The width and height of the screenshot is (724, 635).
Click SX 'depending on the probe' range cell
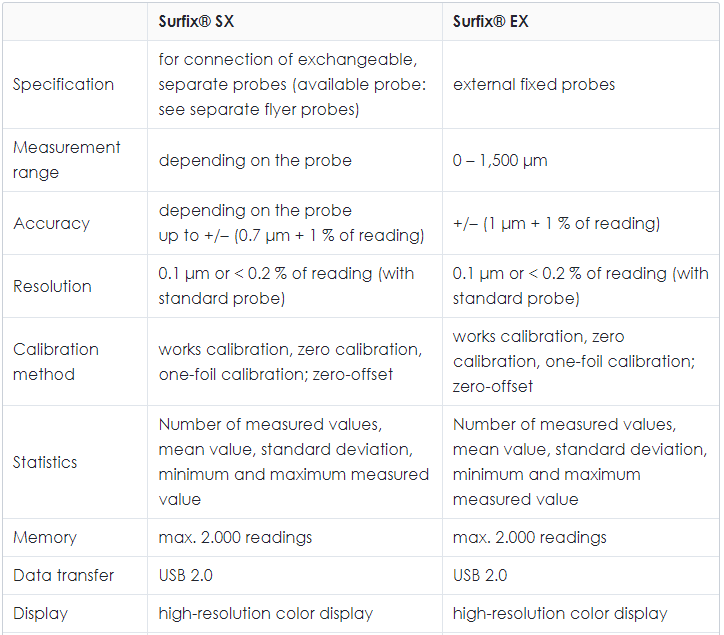pos(255,160)
